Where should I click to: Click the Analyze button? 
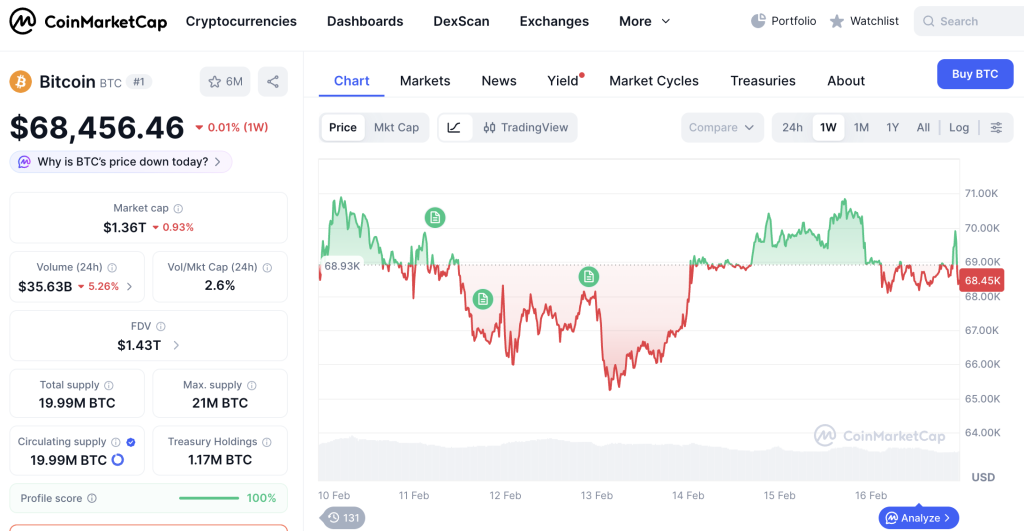coord(919,518)
